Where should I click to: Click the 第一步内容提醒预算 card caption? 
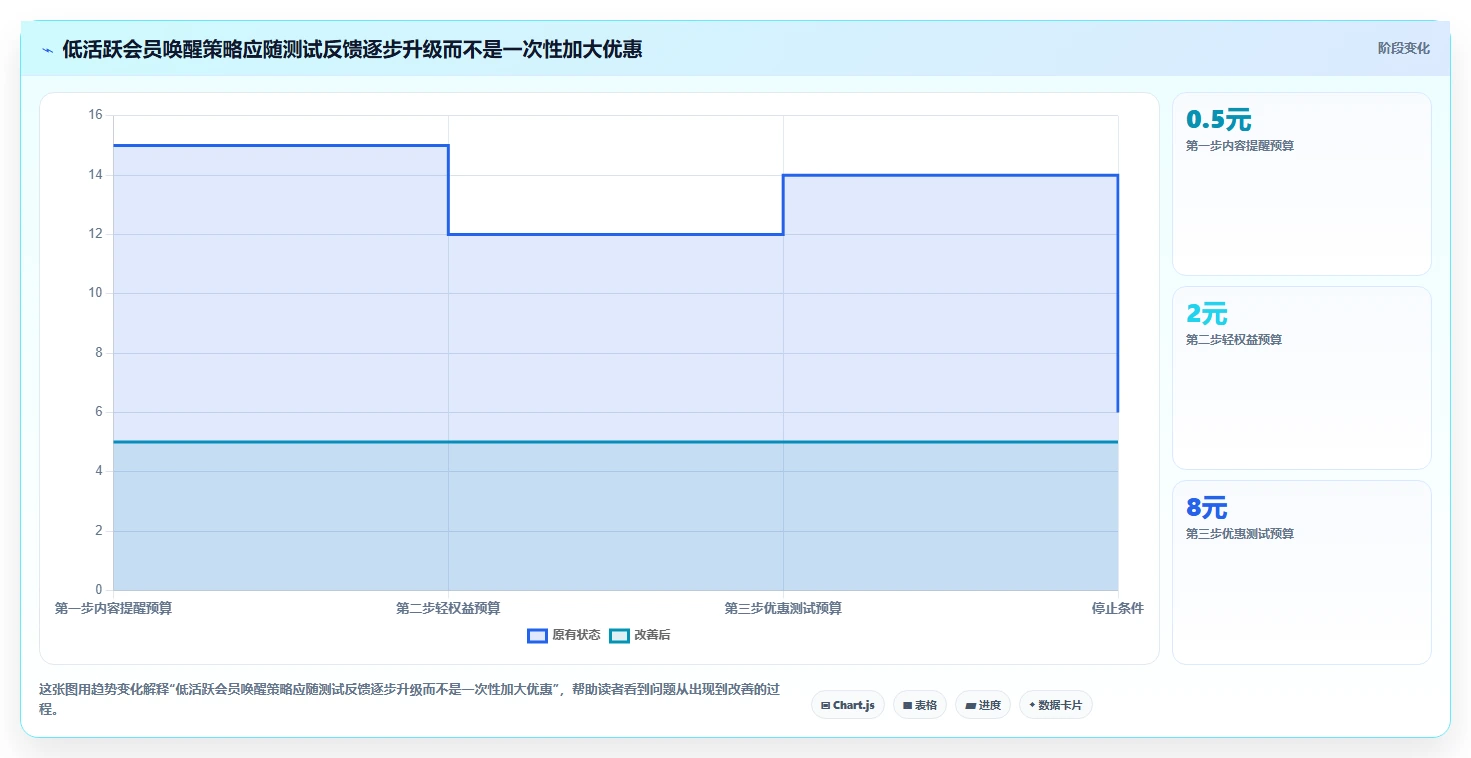pyautogui.click(x=1240, y=146)
